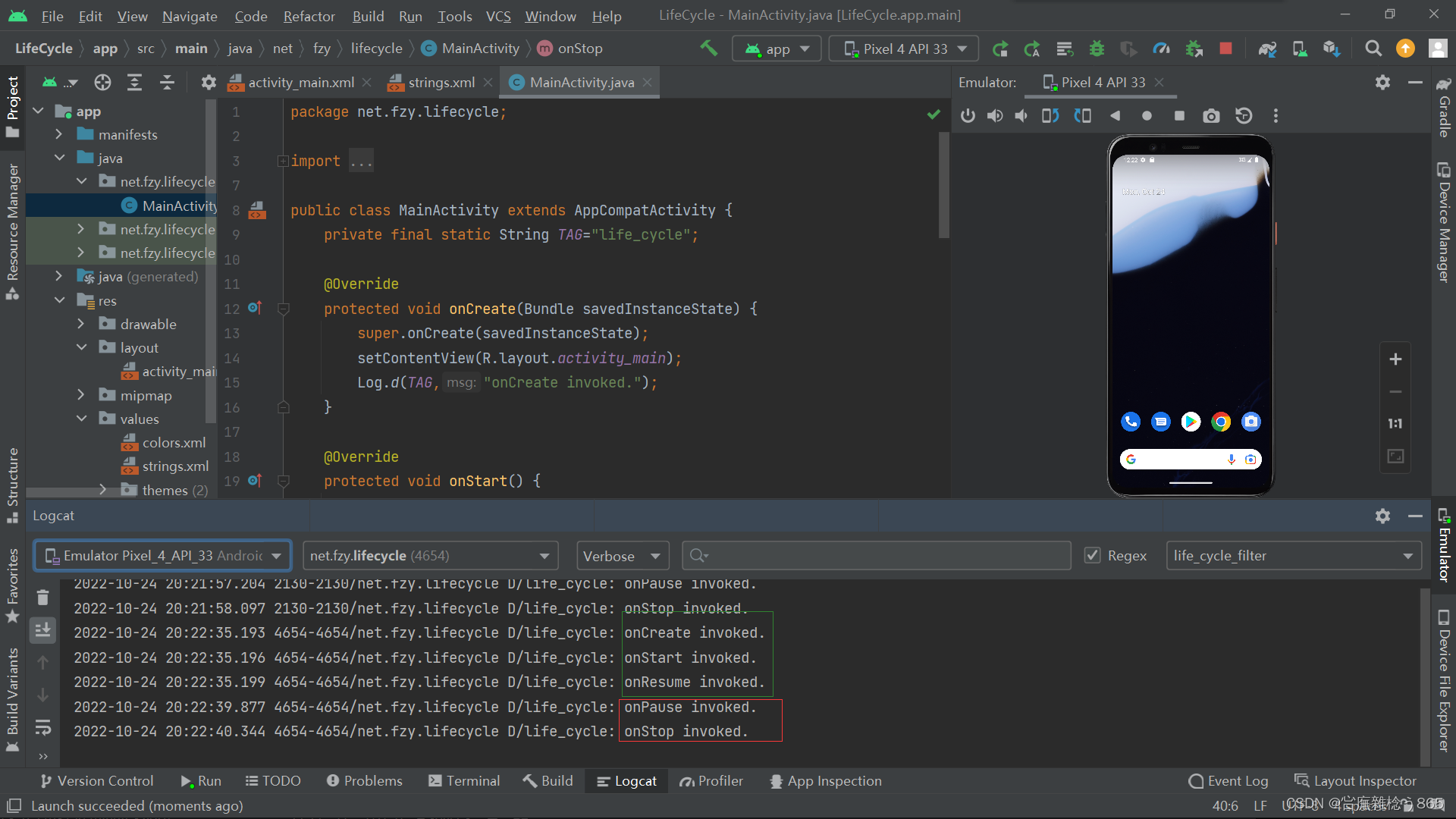Click the emulator power button icon
Screen dimensions: 1456x819
coord(967,115)
